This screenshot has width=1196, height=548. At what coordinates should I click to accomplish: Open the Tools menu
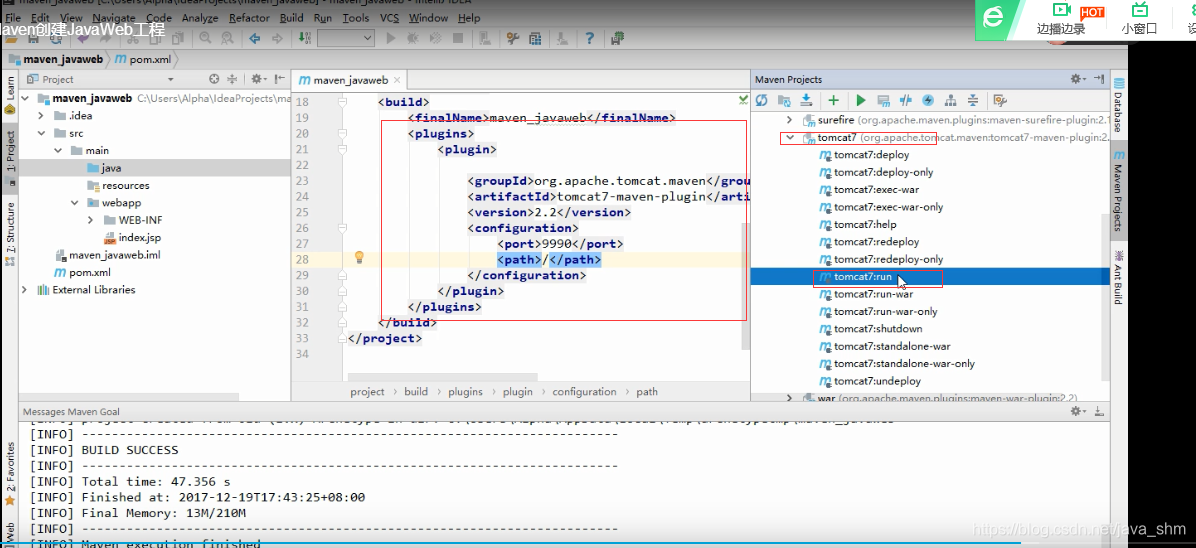tap(355, 18)
